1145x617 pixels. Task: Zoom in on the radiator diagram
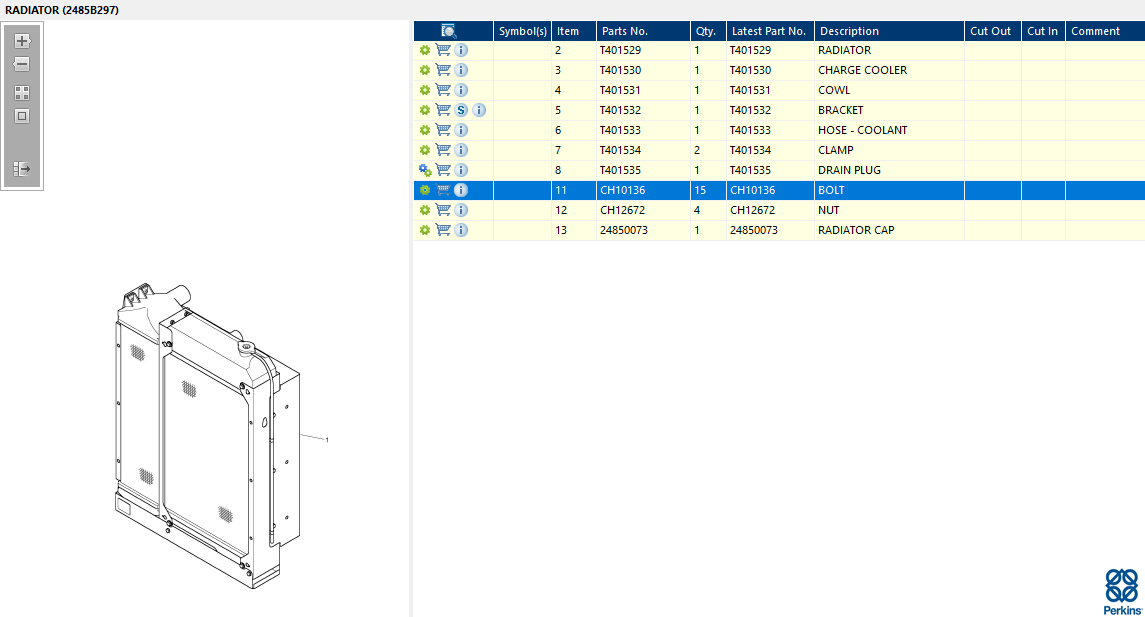point(22,41)
